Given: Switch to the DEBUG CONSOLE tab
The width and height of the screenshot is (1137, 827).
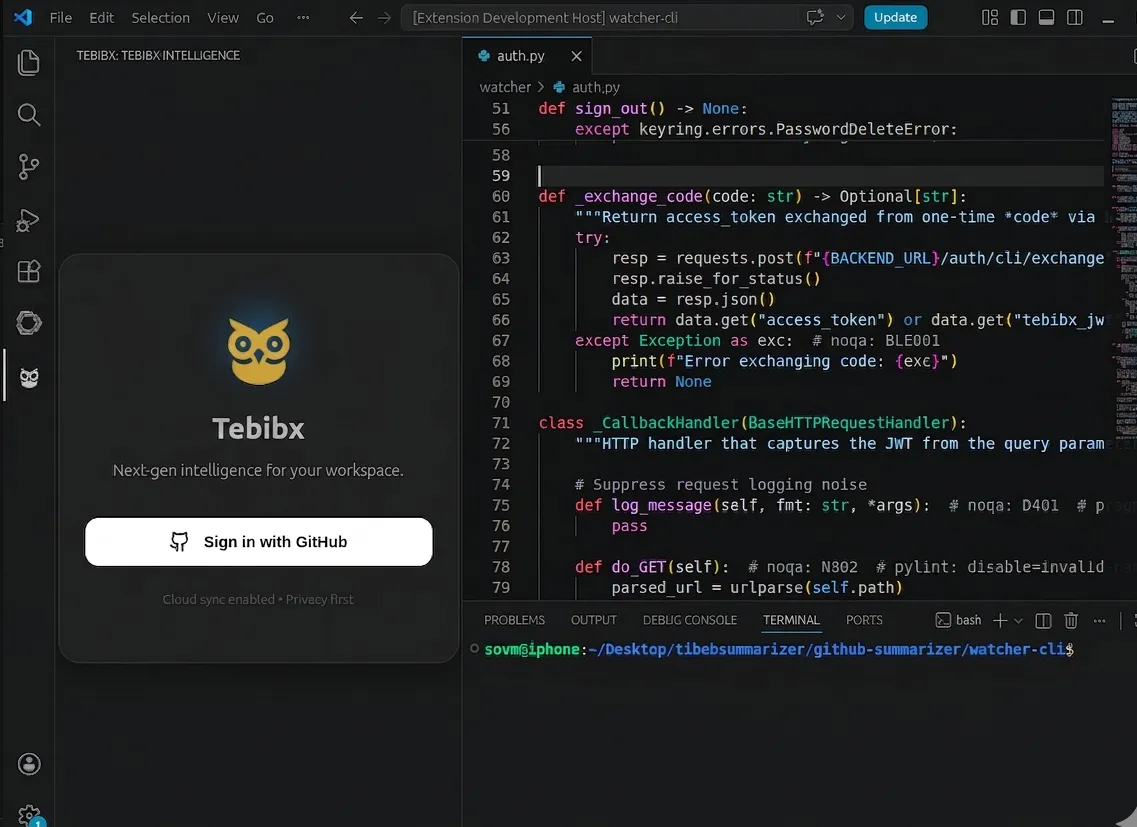Looking at the screenshot, I should tap(690, 620).
